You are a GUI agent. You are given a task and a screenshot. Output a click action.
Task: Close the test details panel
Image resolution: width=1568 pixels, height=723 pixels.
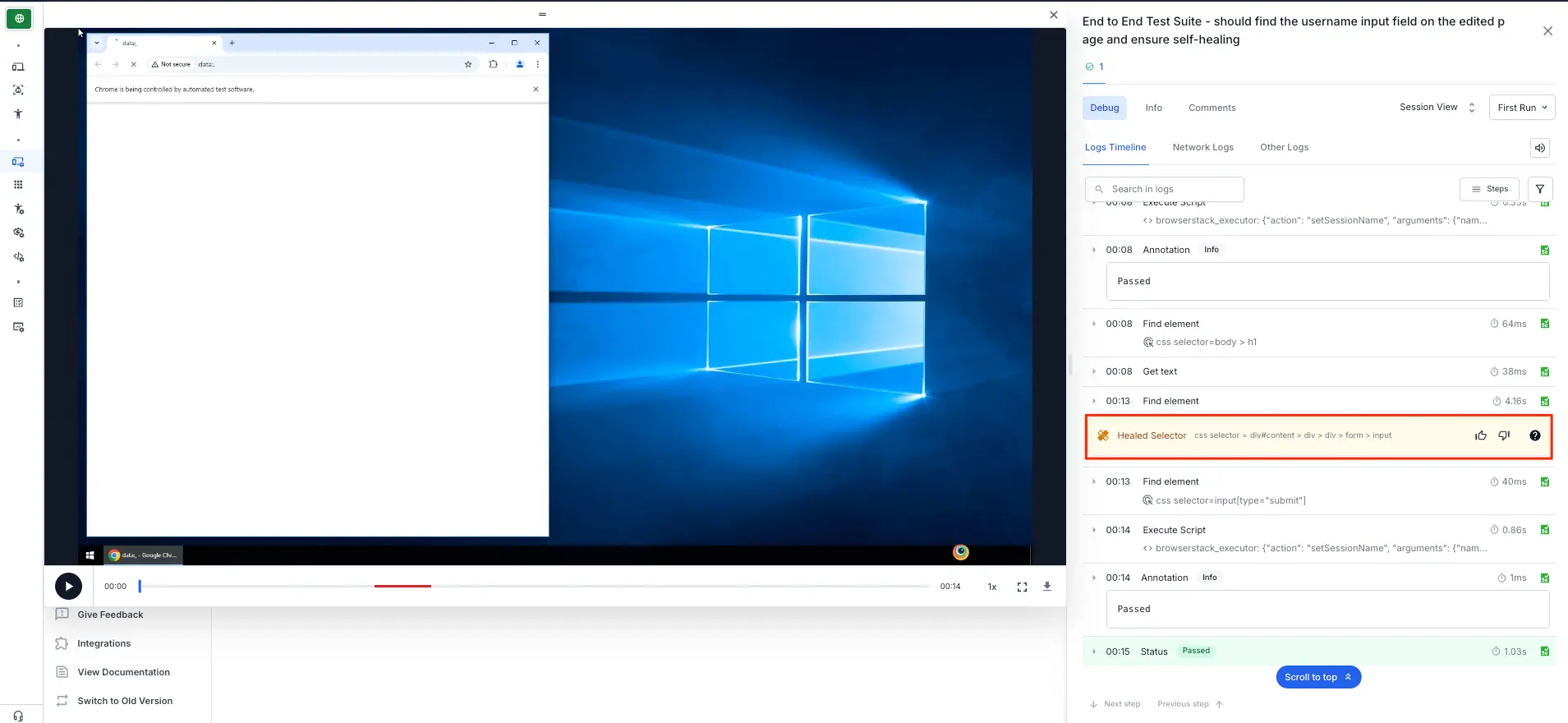coord(1547,31)
